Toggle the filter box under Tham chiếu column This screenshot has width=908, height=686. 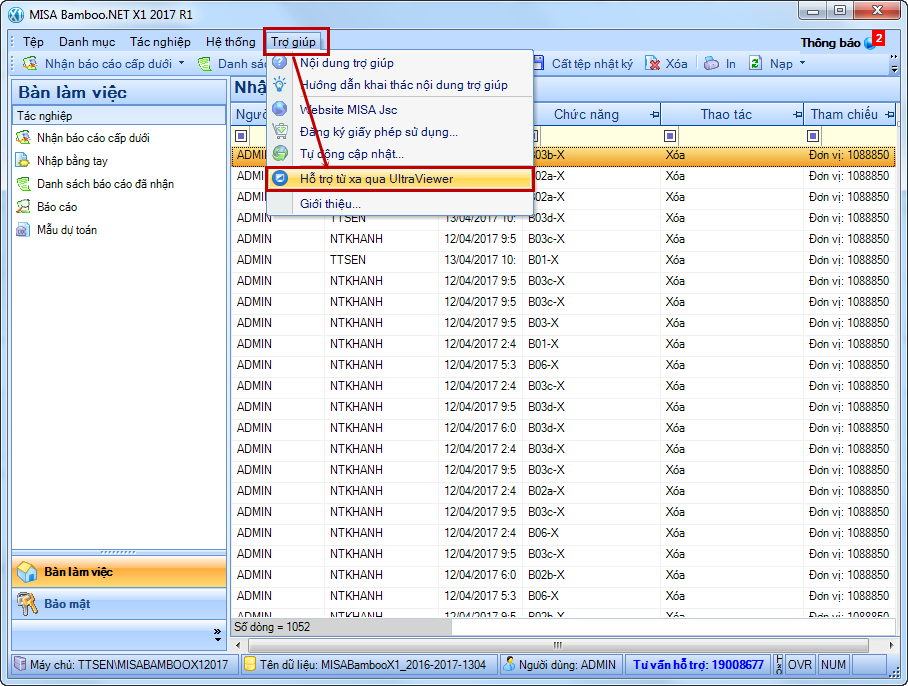coord(813,136)
